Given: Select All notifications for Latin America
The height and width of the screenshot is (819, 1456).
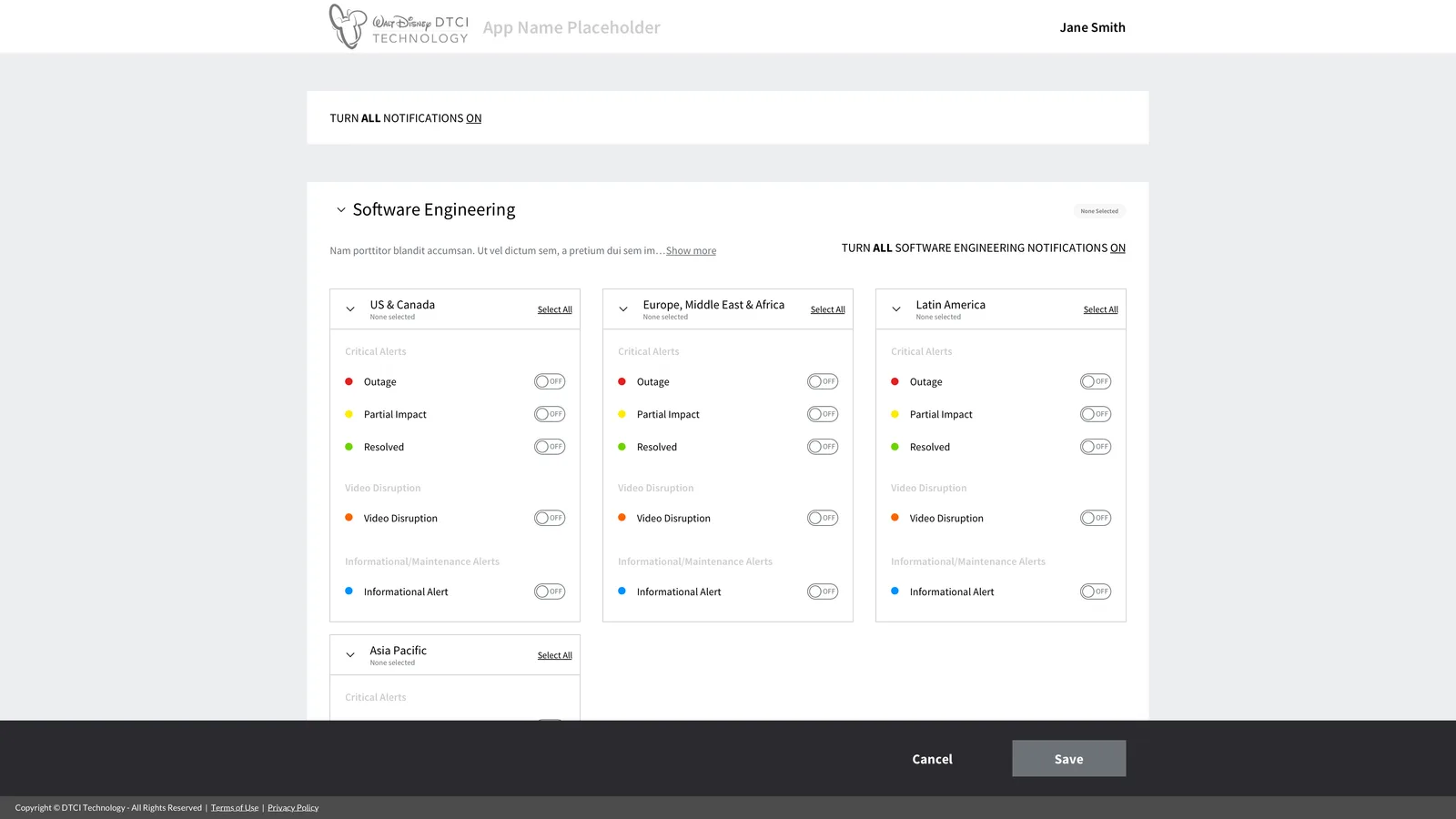Looking at the screenshot, I should (x=1101, y=309).
